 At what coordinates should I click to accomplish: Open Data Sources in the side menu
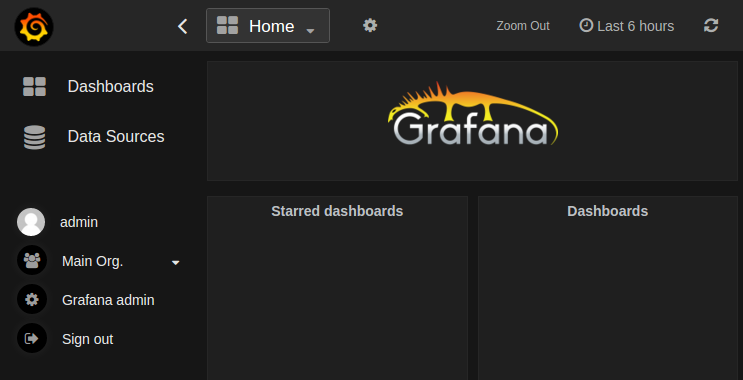[x=116, y=136]
